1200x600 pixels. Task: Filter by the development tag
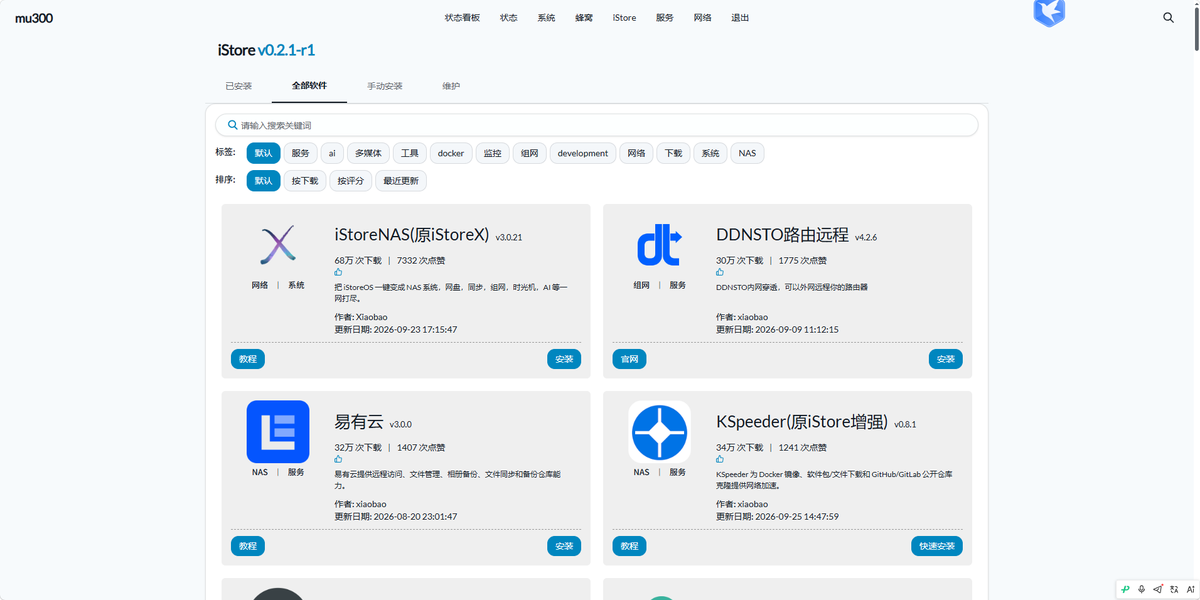(x=583, y=153)
